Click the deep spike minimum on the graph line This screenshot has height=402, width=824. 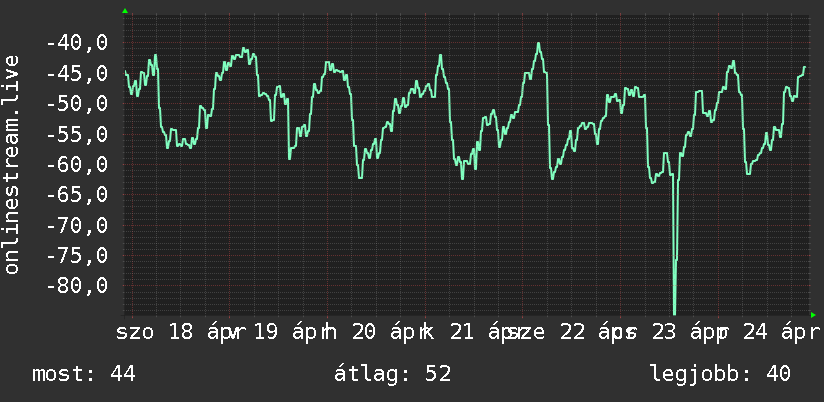tap(675, 312)
